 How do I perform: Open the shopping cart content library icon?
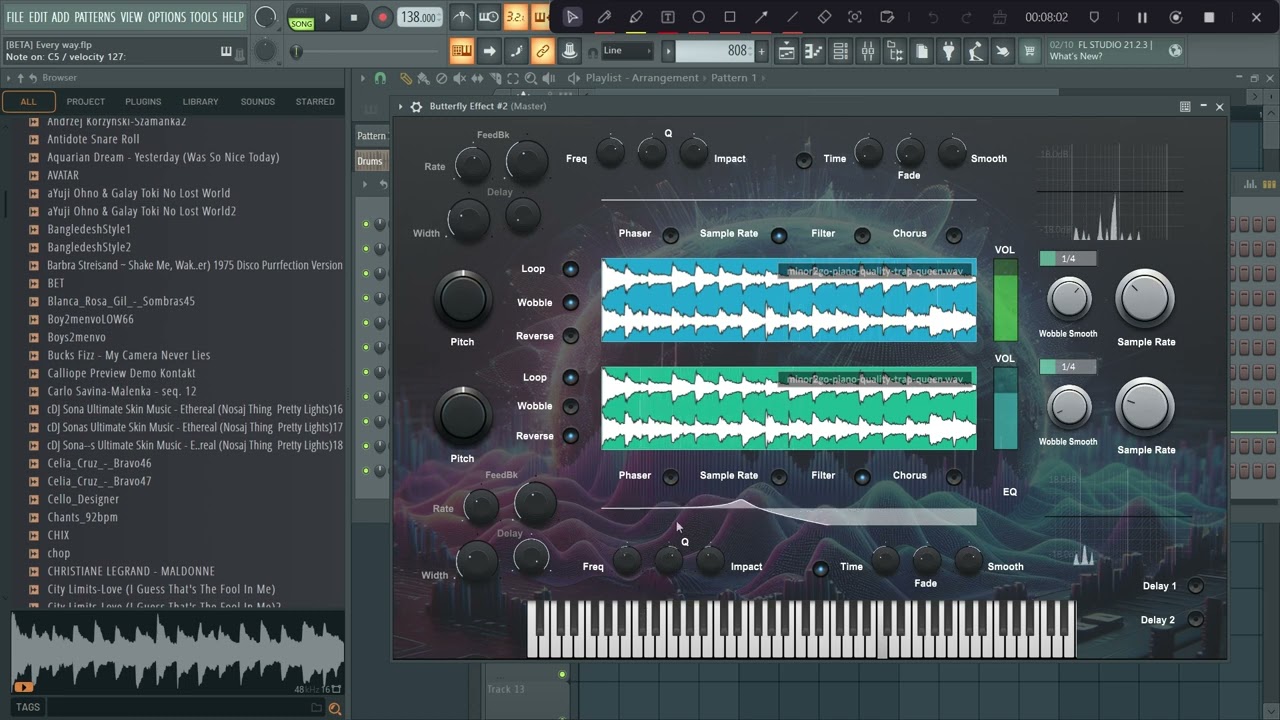tap(1029, 51)
